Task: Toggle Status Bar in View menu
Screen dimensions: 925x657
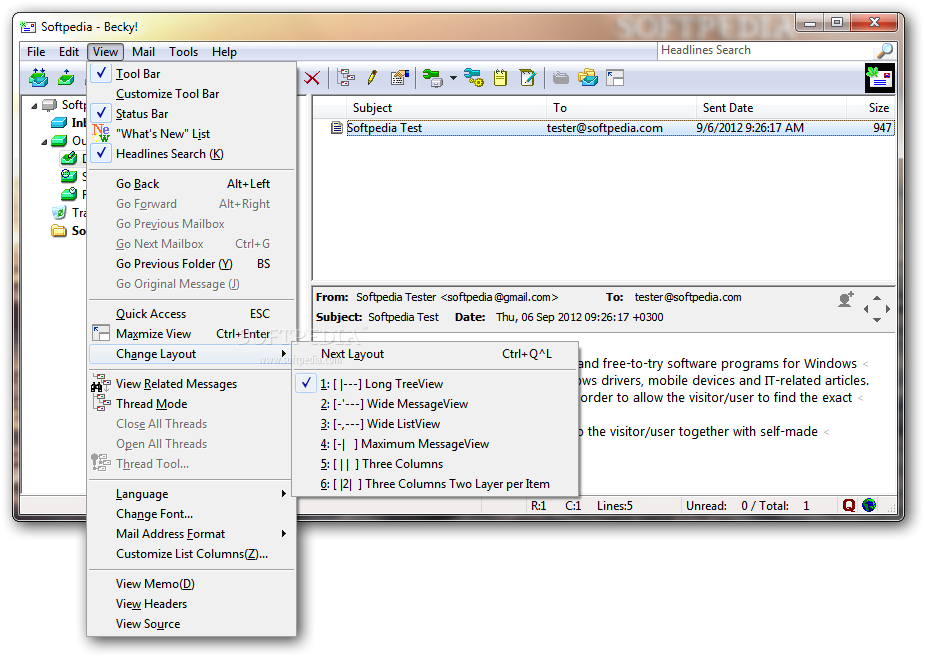Action: coord(192,114)
